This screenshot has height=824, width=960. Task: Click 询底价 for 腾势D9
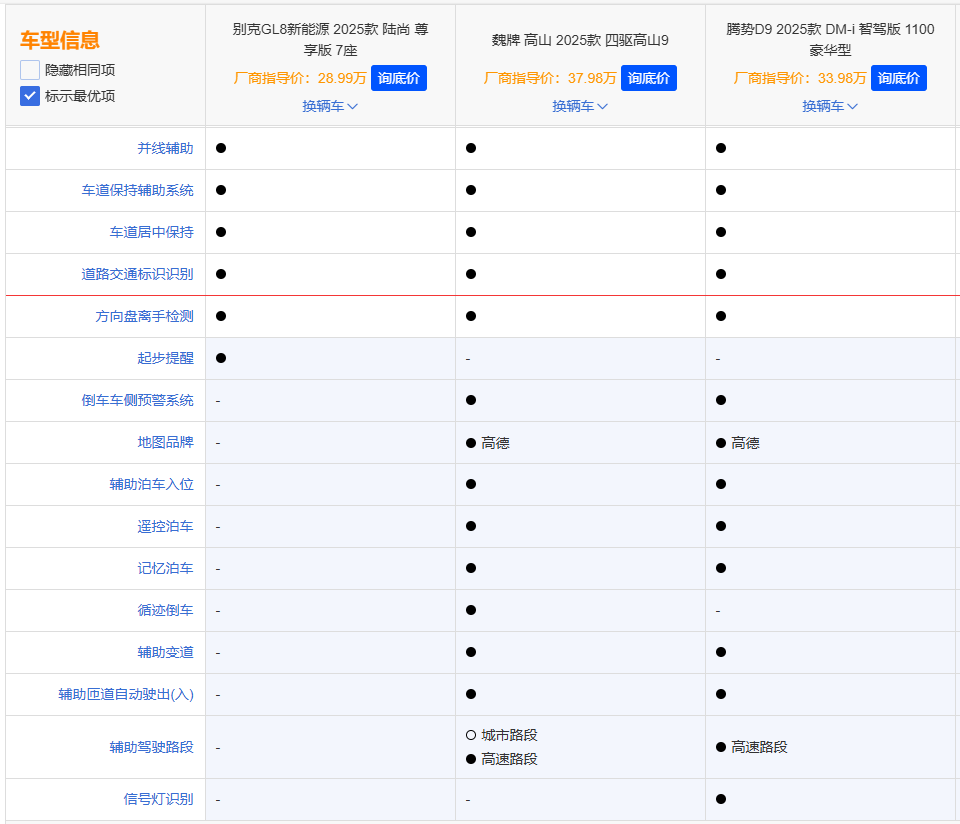898,78
